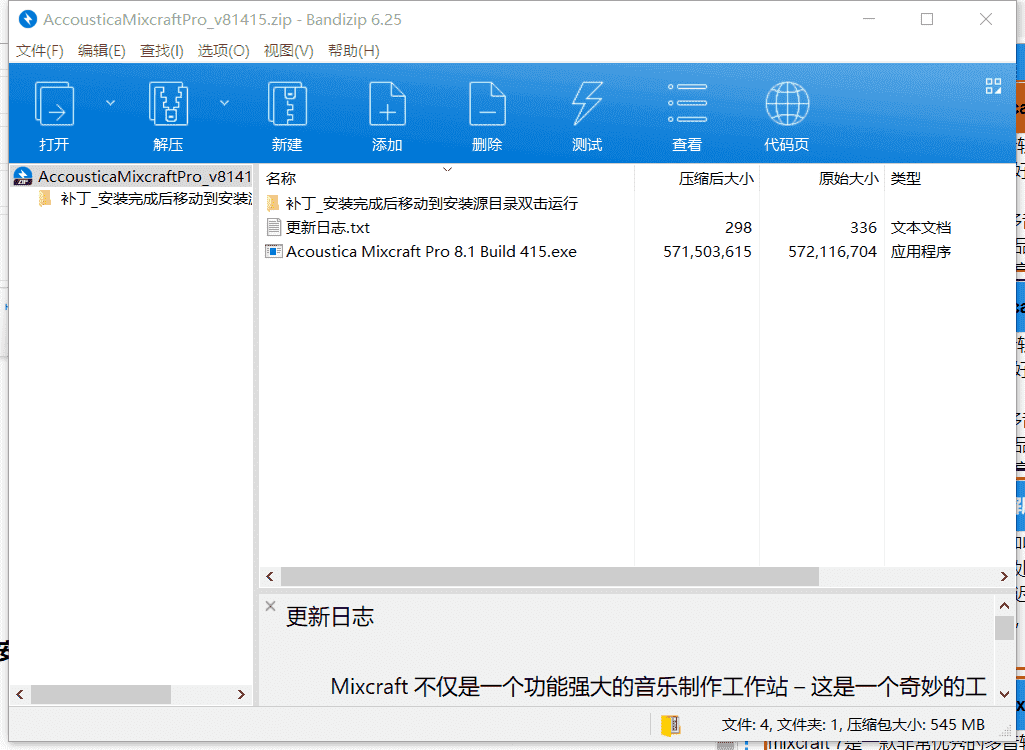The height and width of the screenshot is (750, 1025).
Task: Click the 补丁 folder icon in the file list
Action: (x=273, y=203)
